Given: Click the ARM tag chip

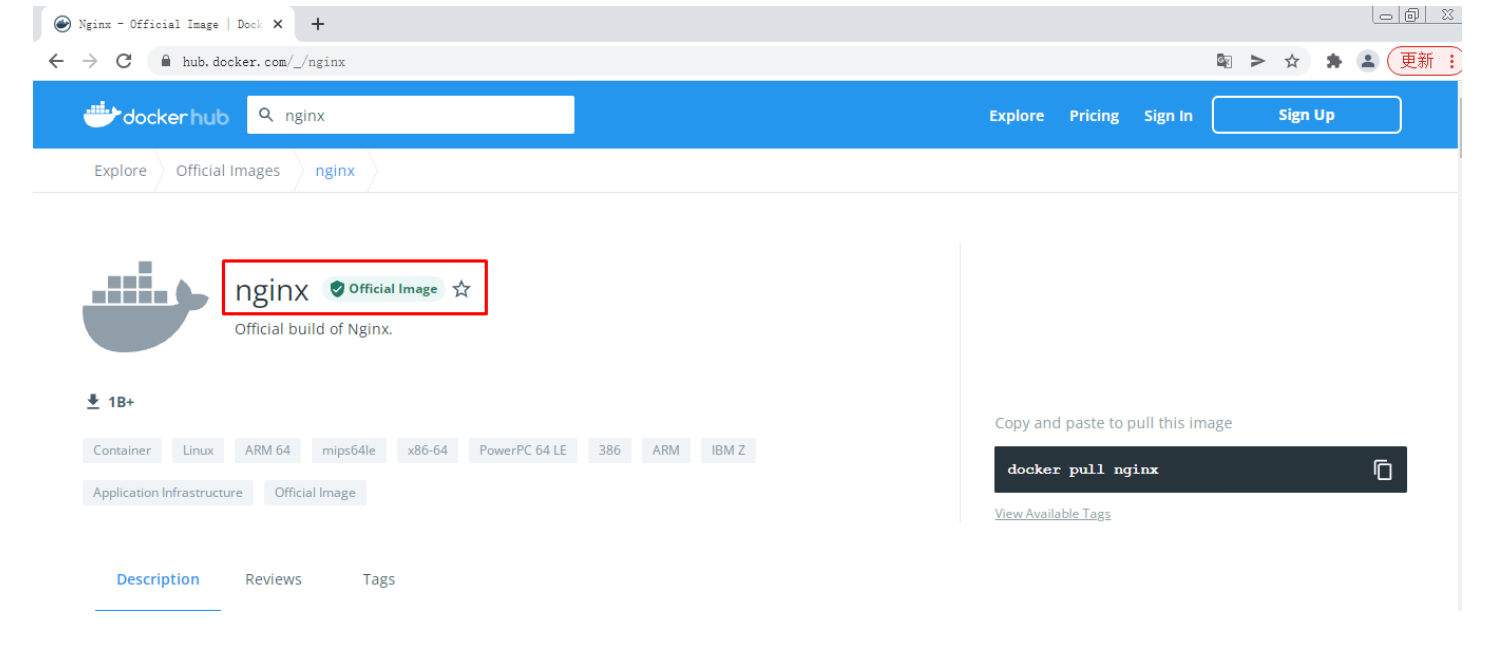Looking at the screenshot, I should [x=666, y=451].
